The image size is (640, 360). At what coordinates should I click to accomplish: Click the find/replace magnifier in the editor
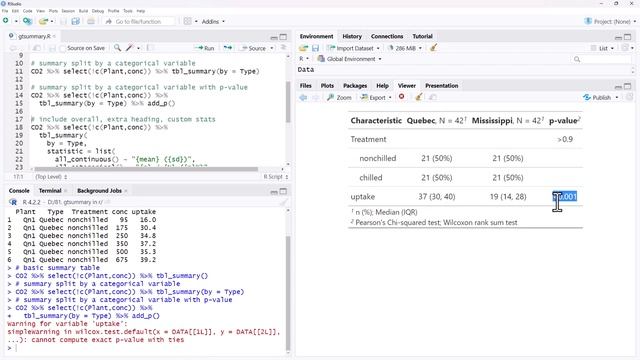pyautogui.click(x=117, y=48)
